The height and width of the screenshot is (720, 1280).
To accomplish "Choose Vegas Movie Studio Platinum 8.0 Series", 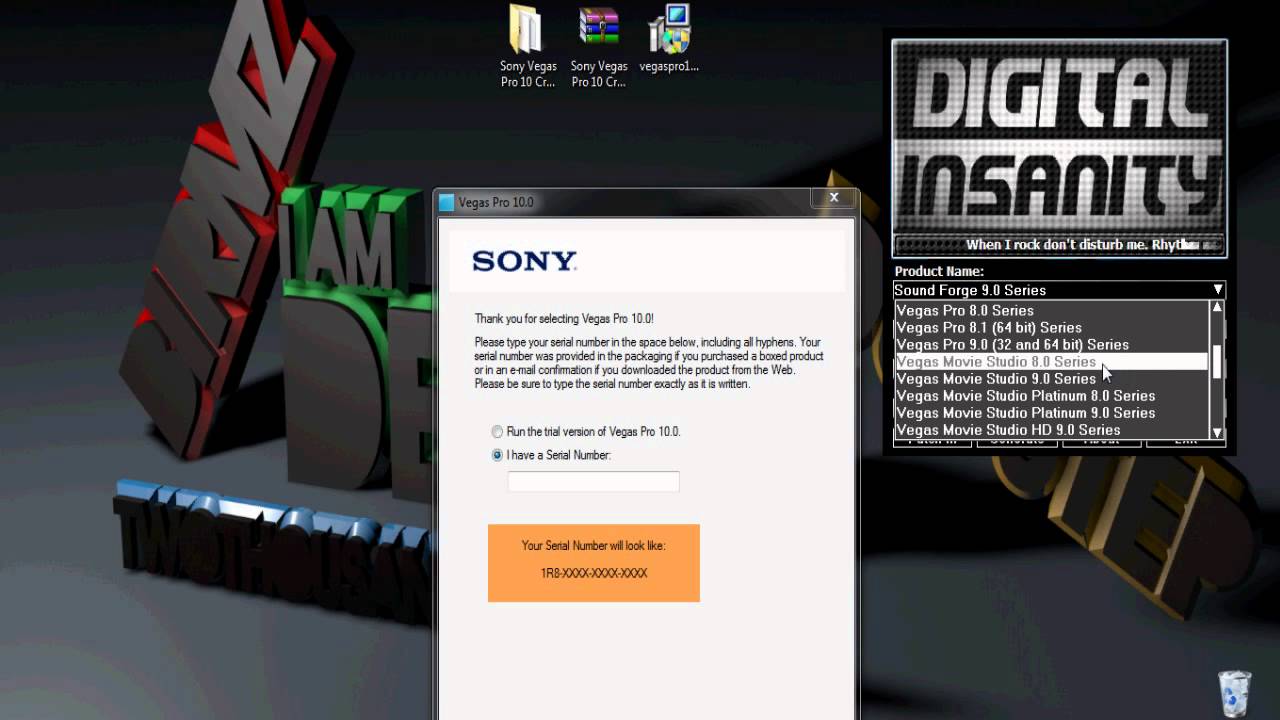I will tap(1051, 395).
